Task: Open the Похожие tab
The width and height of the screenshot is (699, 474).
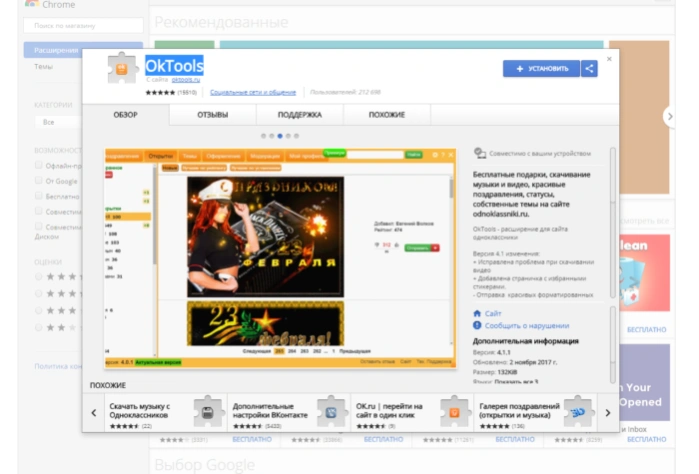Action: (x=387, y=115)
